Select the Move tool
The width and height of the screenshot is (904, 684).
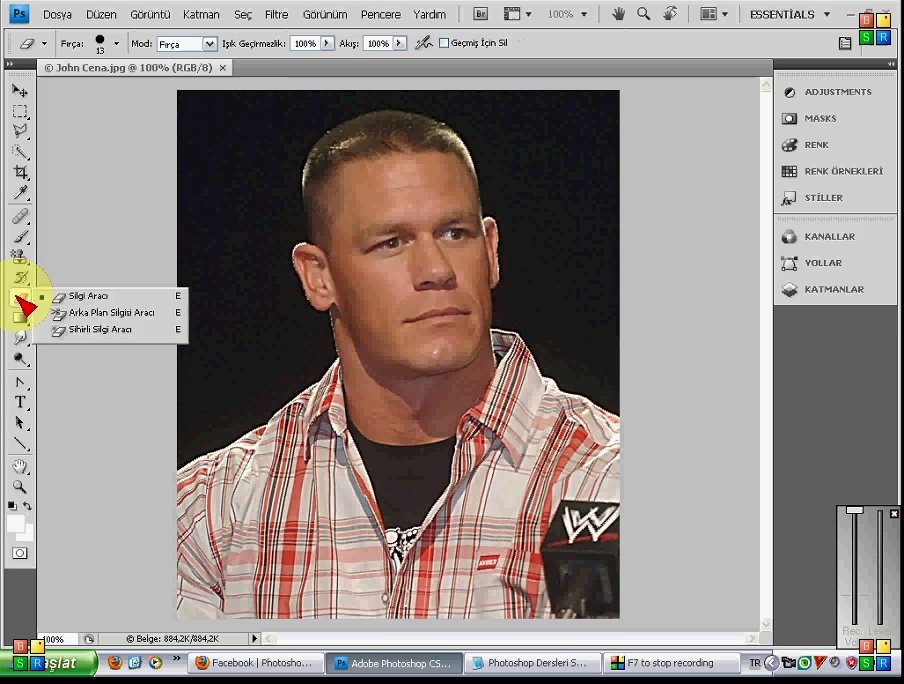pyautogui.click(x=20, y=91)
